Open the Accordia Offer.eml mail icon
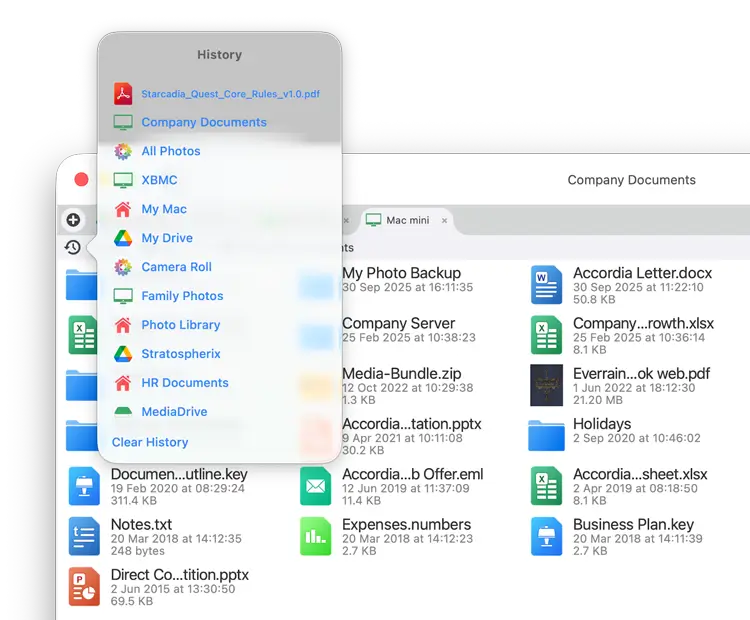 [x=316, y=486]
